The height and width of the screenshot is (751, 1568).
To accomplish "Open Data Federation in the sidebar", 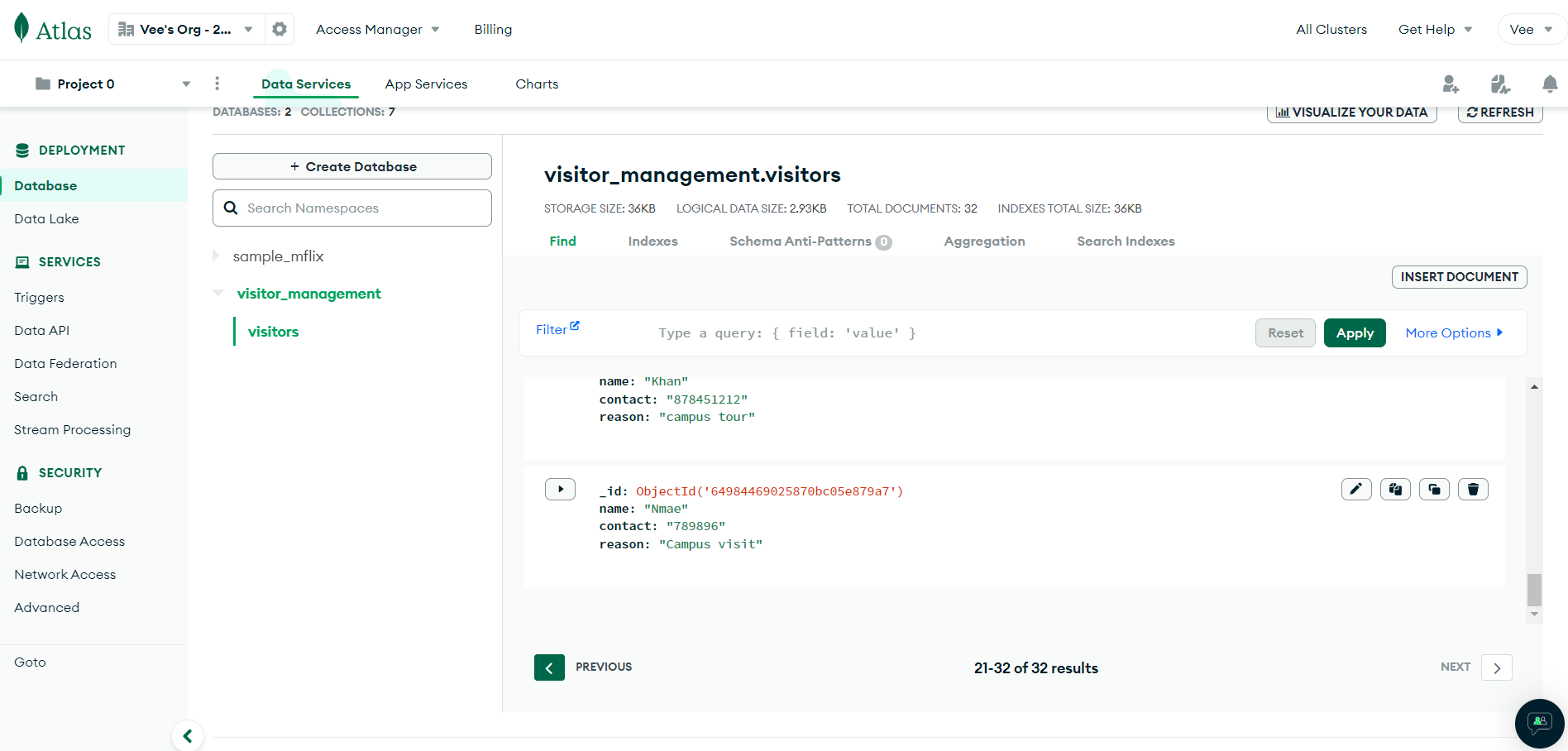I will [x=65, y=363].
